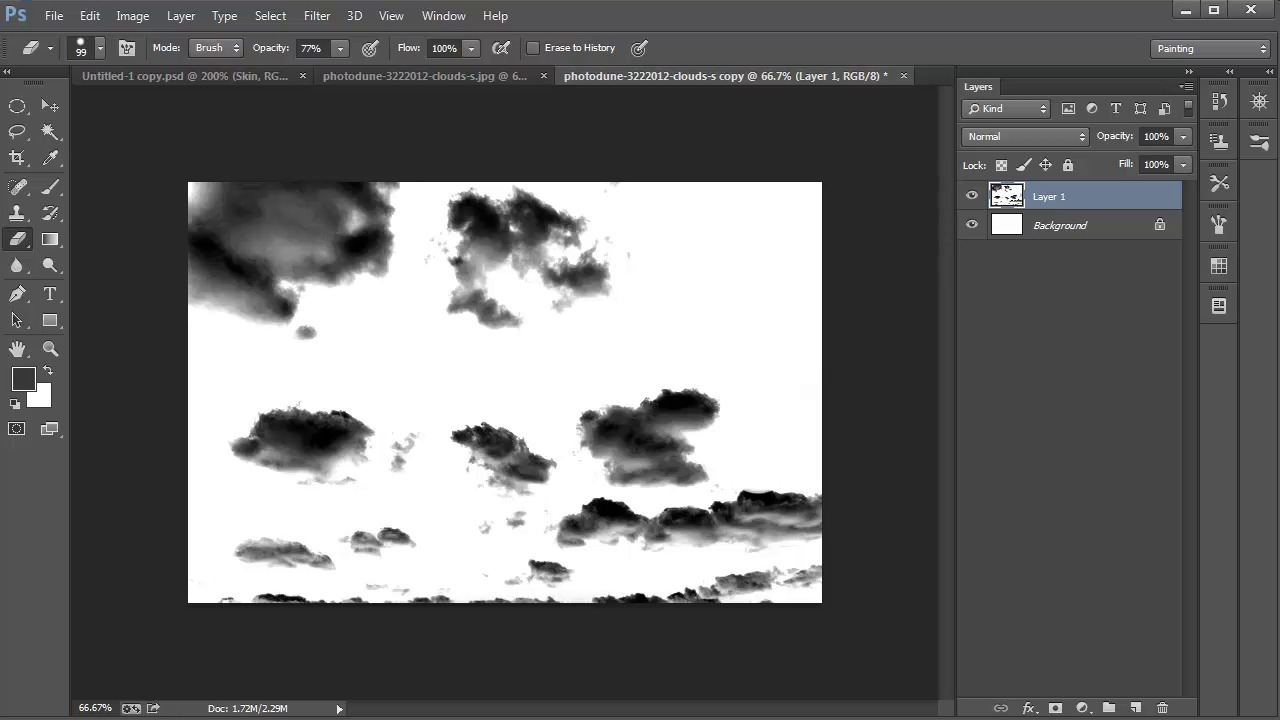Open the layer Fill dropdown arrow
1280x720 pixels.
click(x=1183, y=165)
